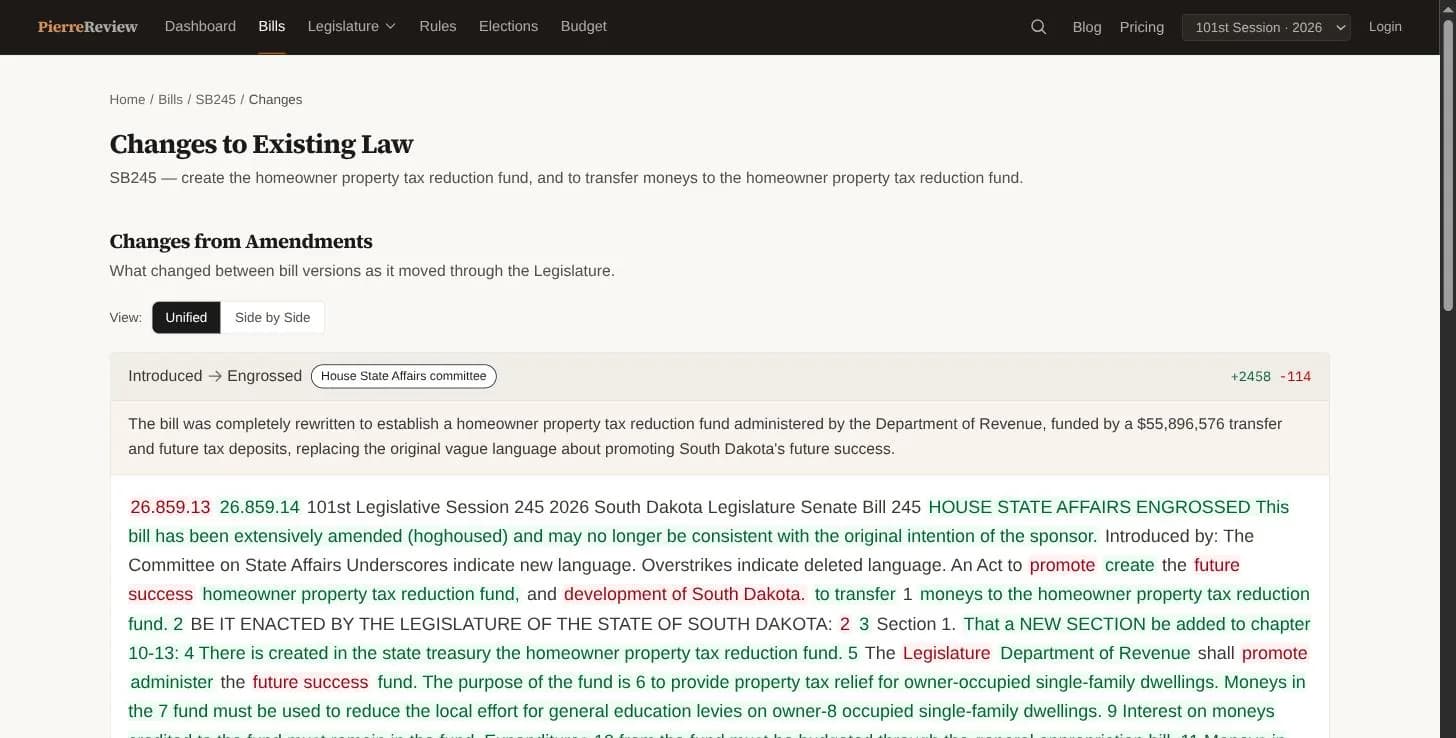The image size is (1456, 738).
Task: Open the Rules nav item
Action: point(438,27)
